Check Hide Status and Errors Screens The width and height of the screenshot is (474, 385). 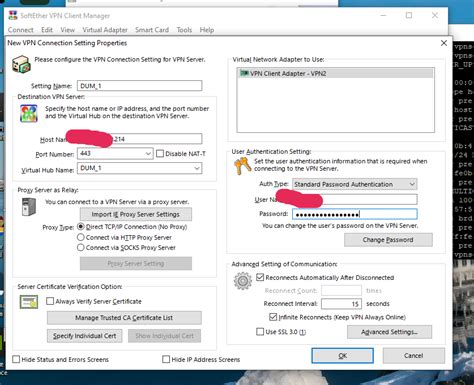tap(16, 359)
